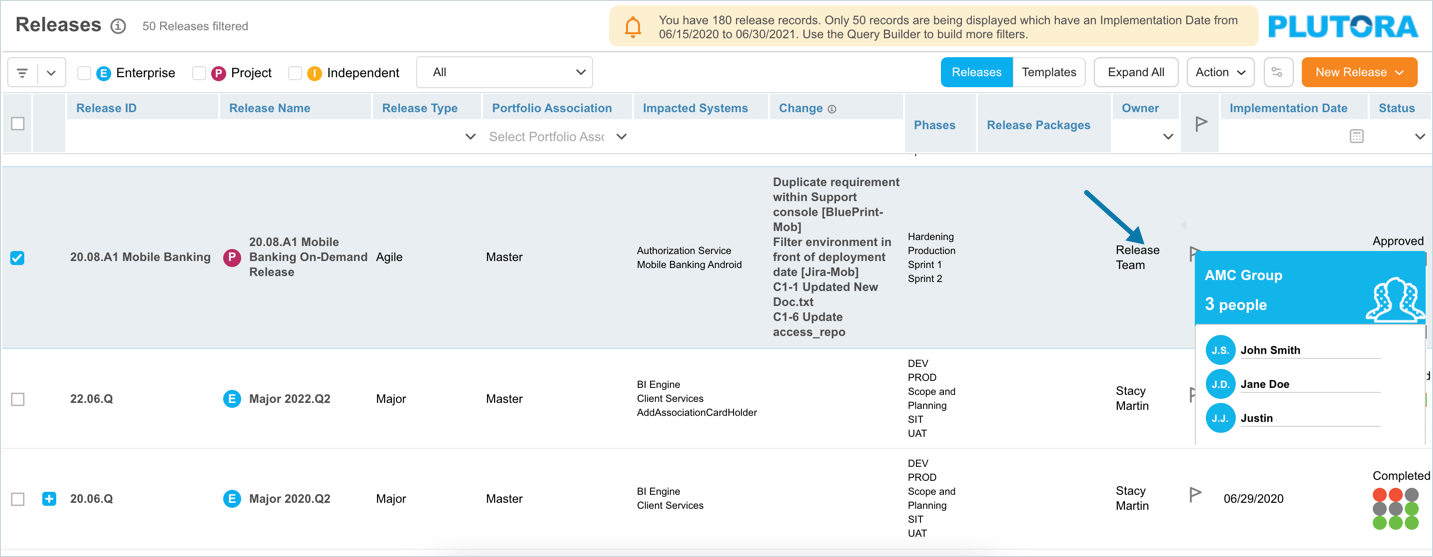Switch to the Releases tab
Viewport: 1433px width, 557px height.
tap(976, 73)
